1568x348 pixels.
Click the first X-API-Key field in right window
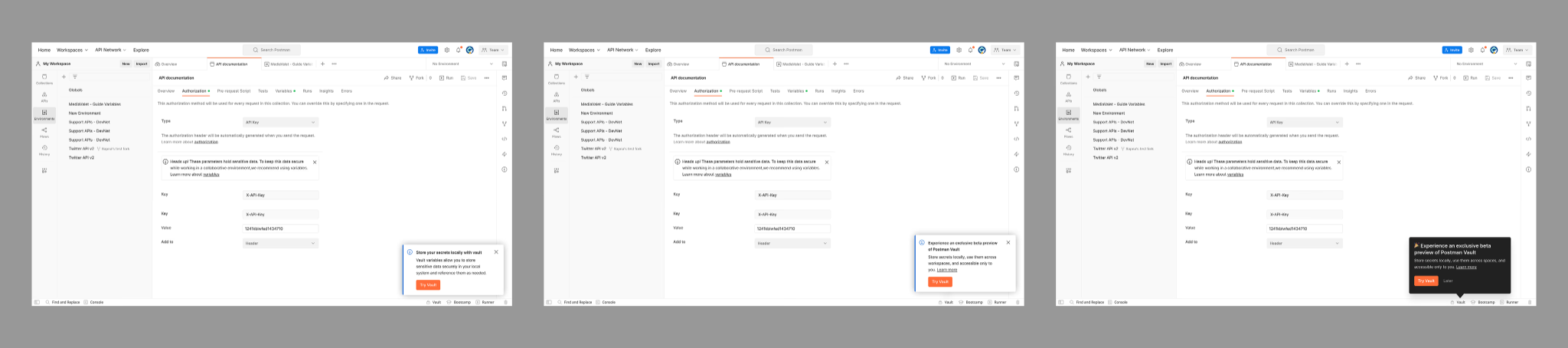1305,195
